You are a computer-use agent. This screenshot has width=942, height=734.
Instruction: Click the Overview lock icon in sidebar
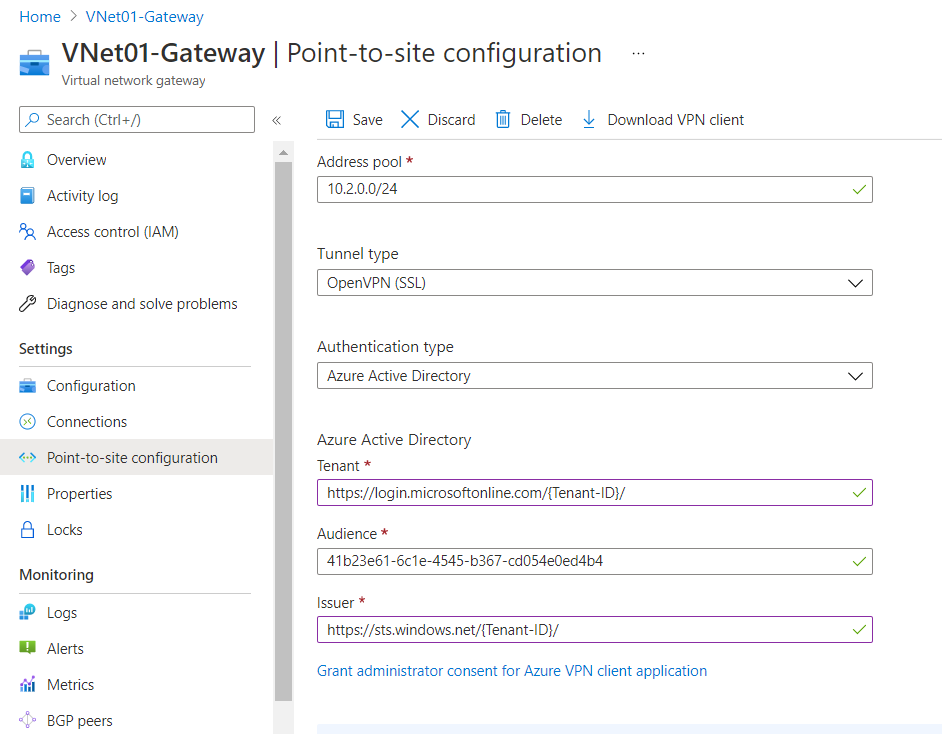pyautogui.click(x=28, y=160)
